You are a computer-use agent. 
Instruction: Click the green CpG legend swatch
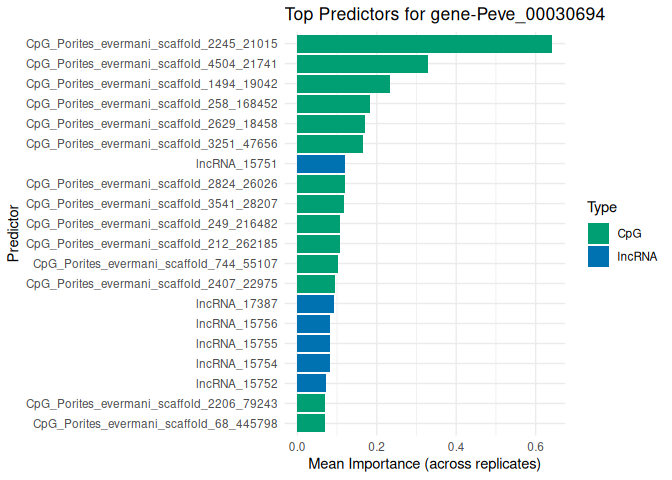(x=599, y=233)
